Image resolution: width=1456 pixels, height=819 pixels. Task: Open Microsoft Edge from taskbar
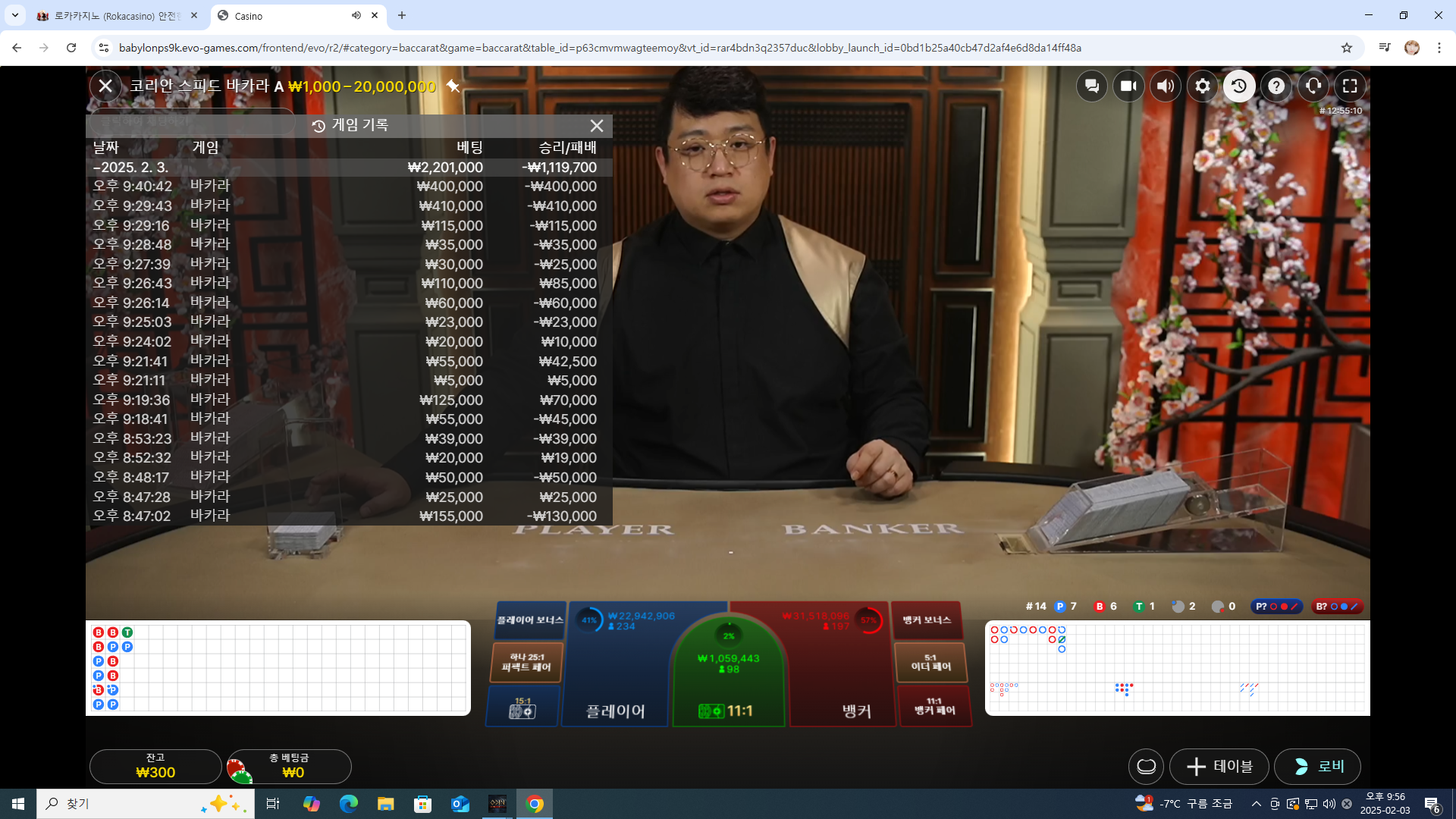348,804
